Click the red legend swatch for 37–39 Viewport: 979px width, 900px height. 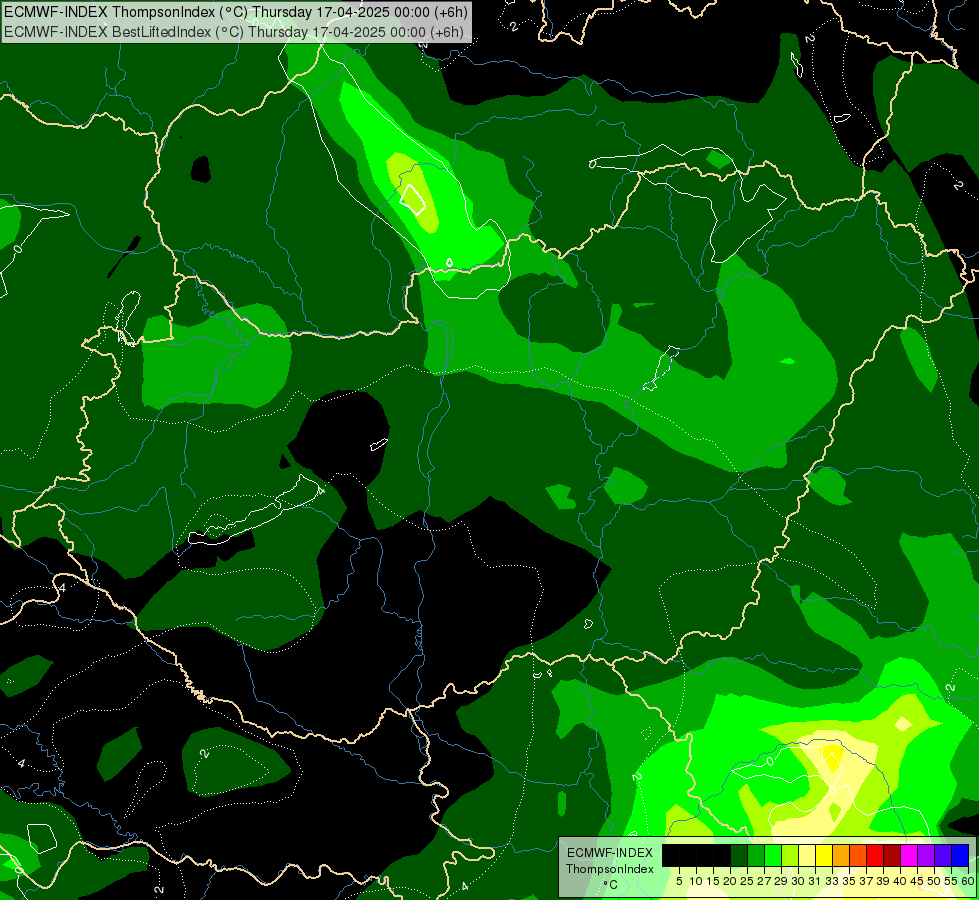click(875, 855)
